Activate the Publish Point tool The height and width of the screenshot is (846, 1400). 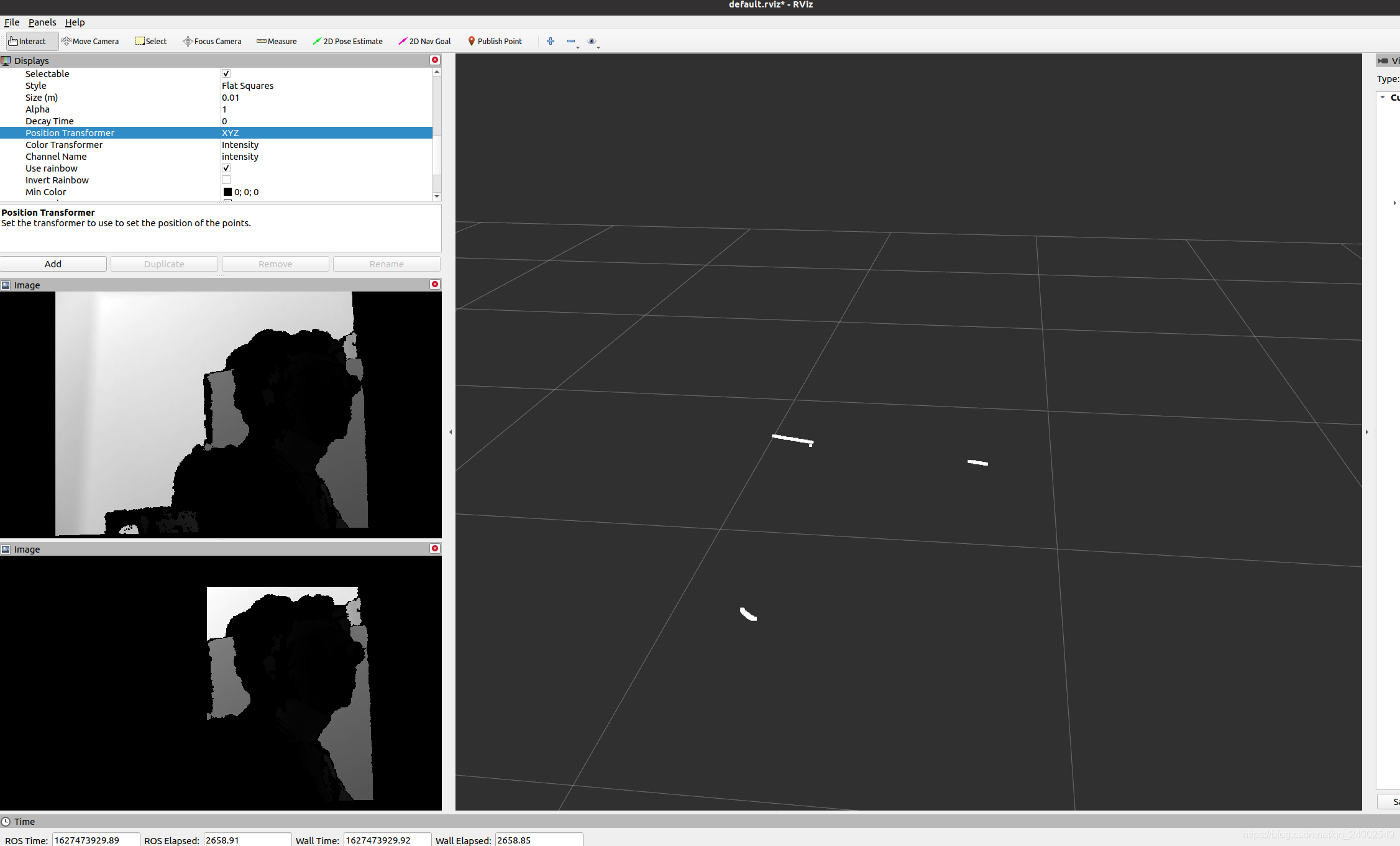(495, 42)
